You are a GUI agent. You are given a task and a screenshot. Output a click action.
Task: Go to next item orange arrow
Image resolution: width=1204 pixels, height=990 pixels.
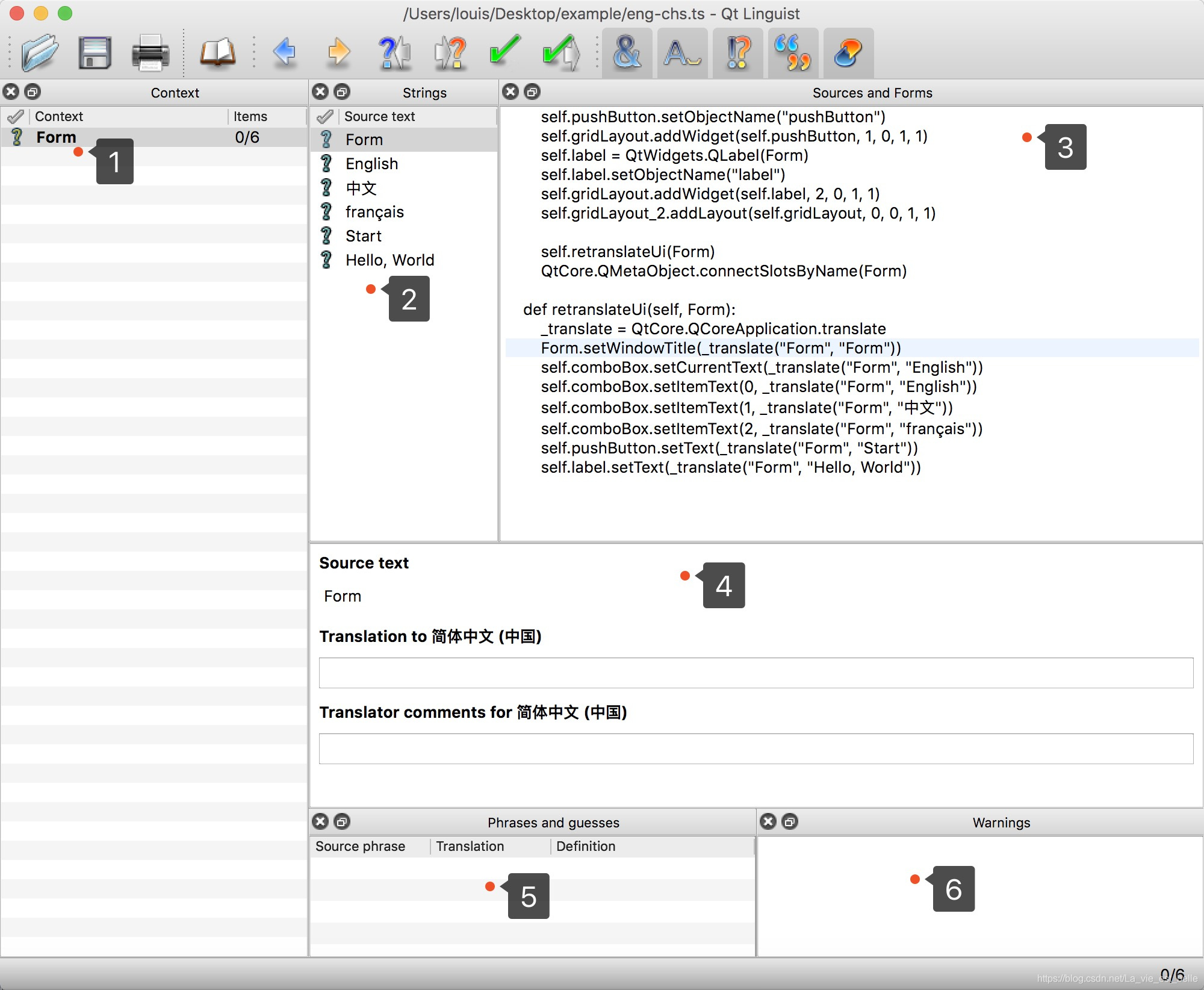click(339, 52)
